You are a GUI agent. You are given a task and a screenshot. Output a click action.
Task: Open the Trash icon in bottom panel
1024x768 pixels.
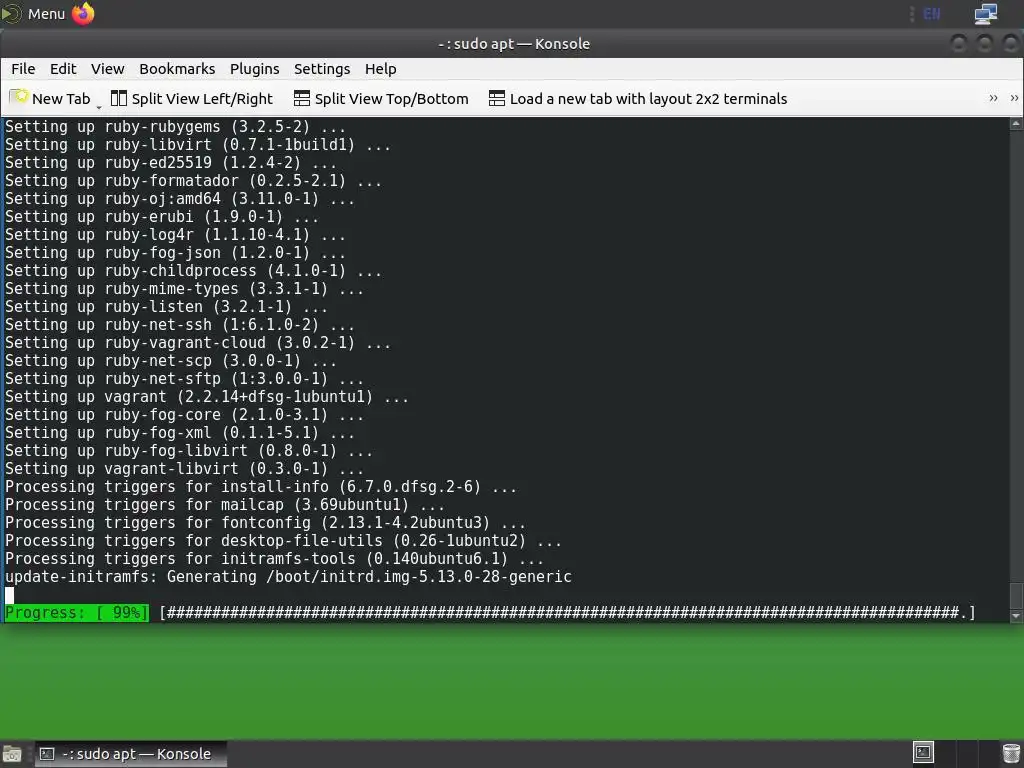[x=1011, y=754]
